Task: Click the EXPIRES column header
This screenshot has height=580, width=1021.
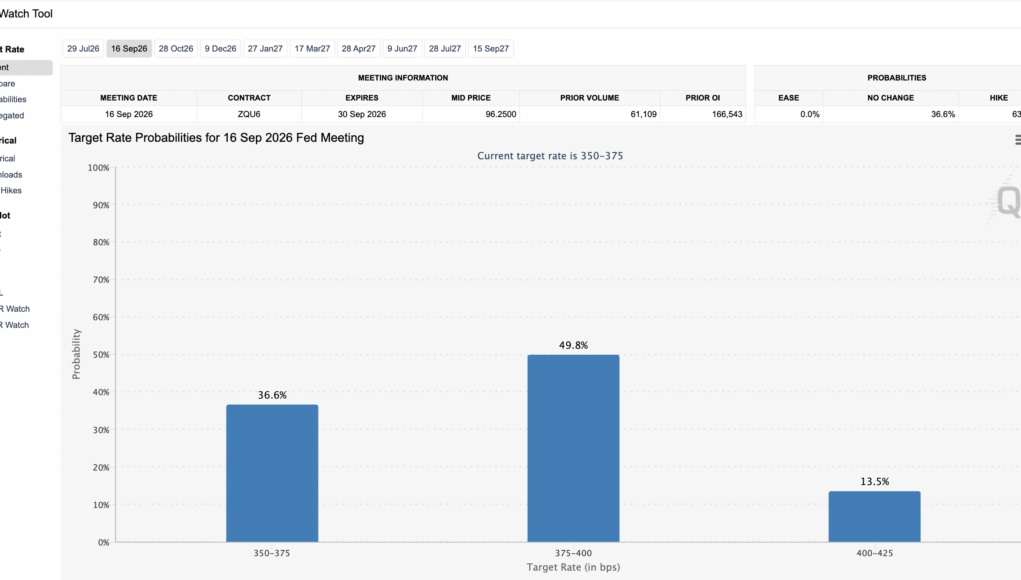Action: click(361, 98)
